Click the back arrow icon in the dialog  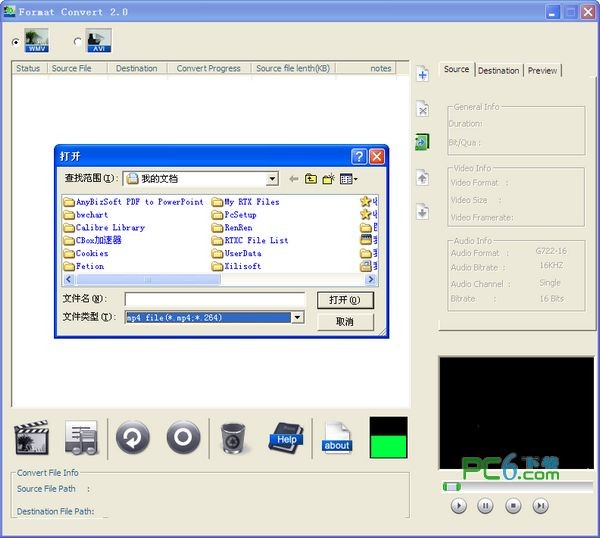tap(294, 179)
